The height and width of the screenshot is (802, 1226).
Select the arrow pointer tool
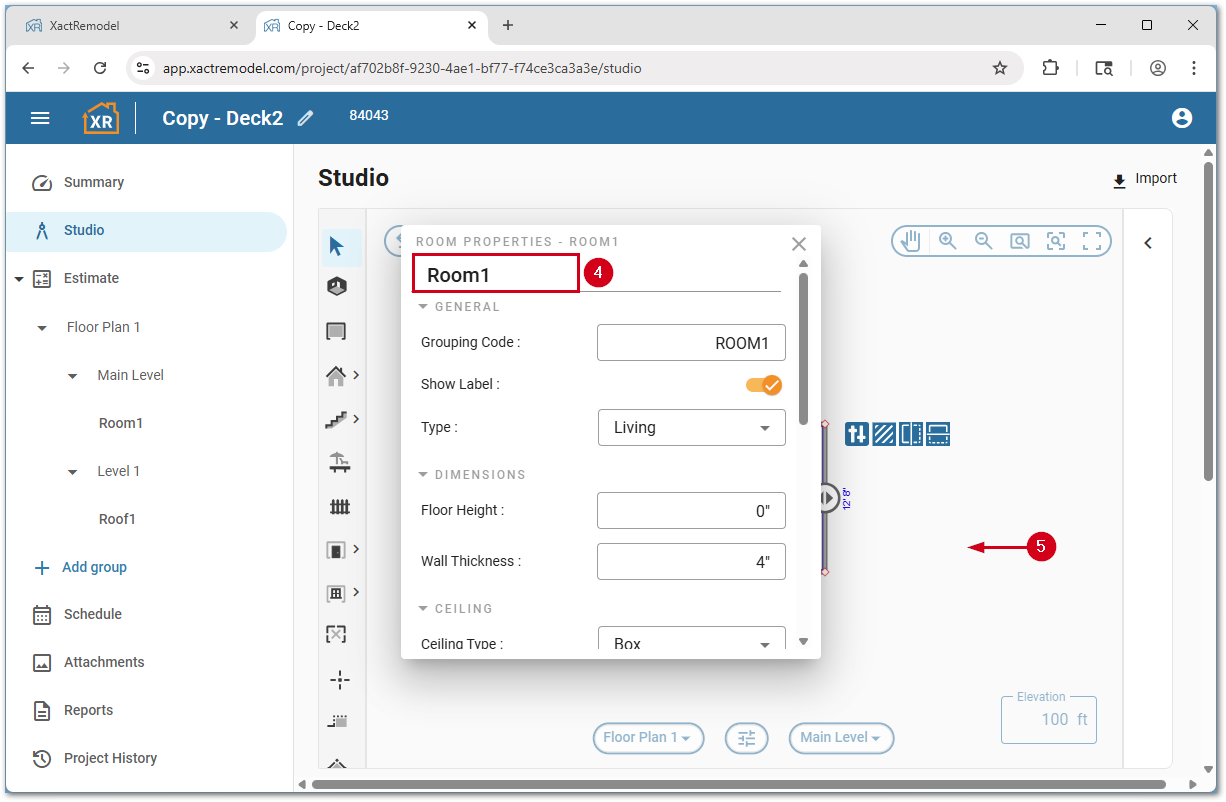click(336, 246)
